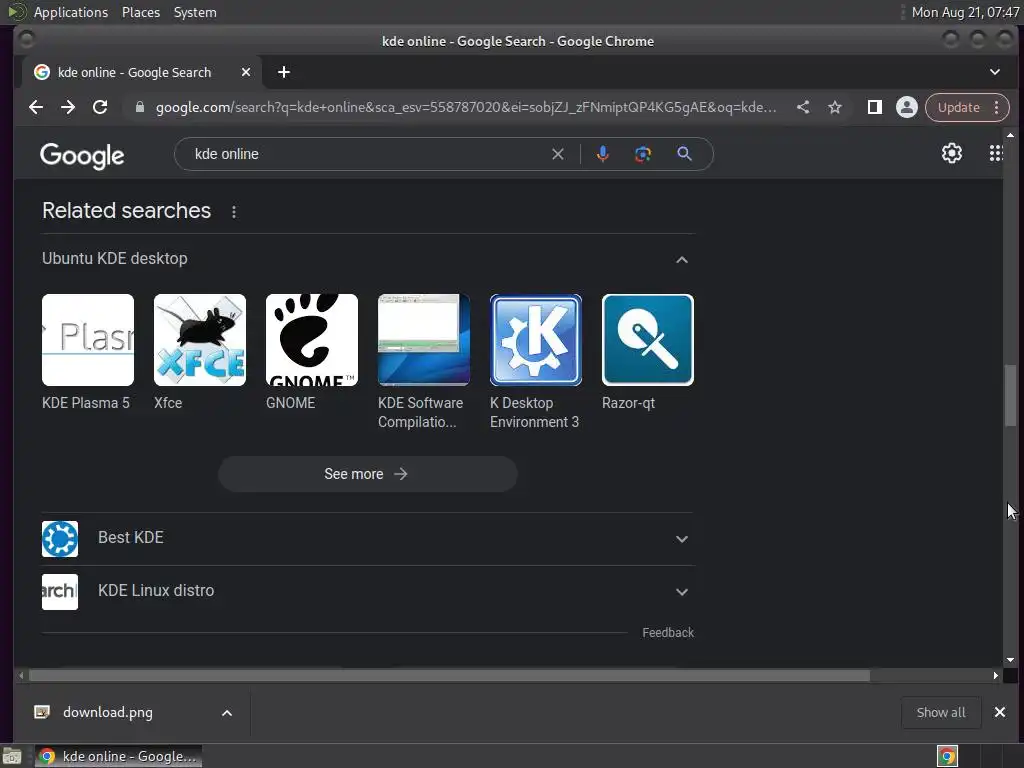Close the downloads bar
The width and height of the screenshot is (1024, 768).
(1000, 712)
